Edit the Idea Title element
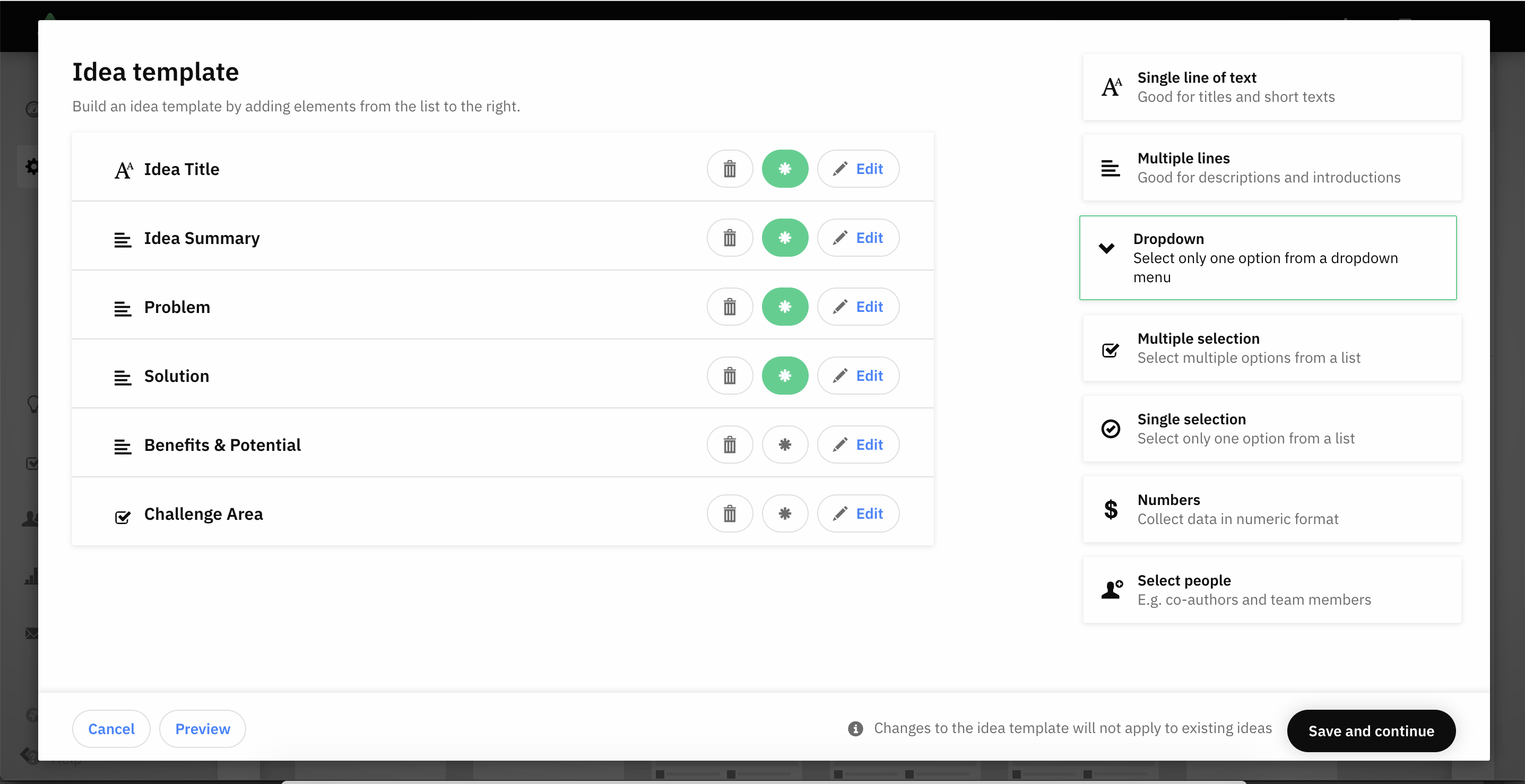 click(858, 169)
